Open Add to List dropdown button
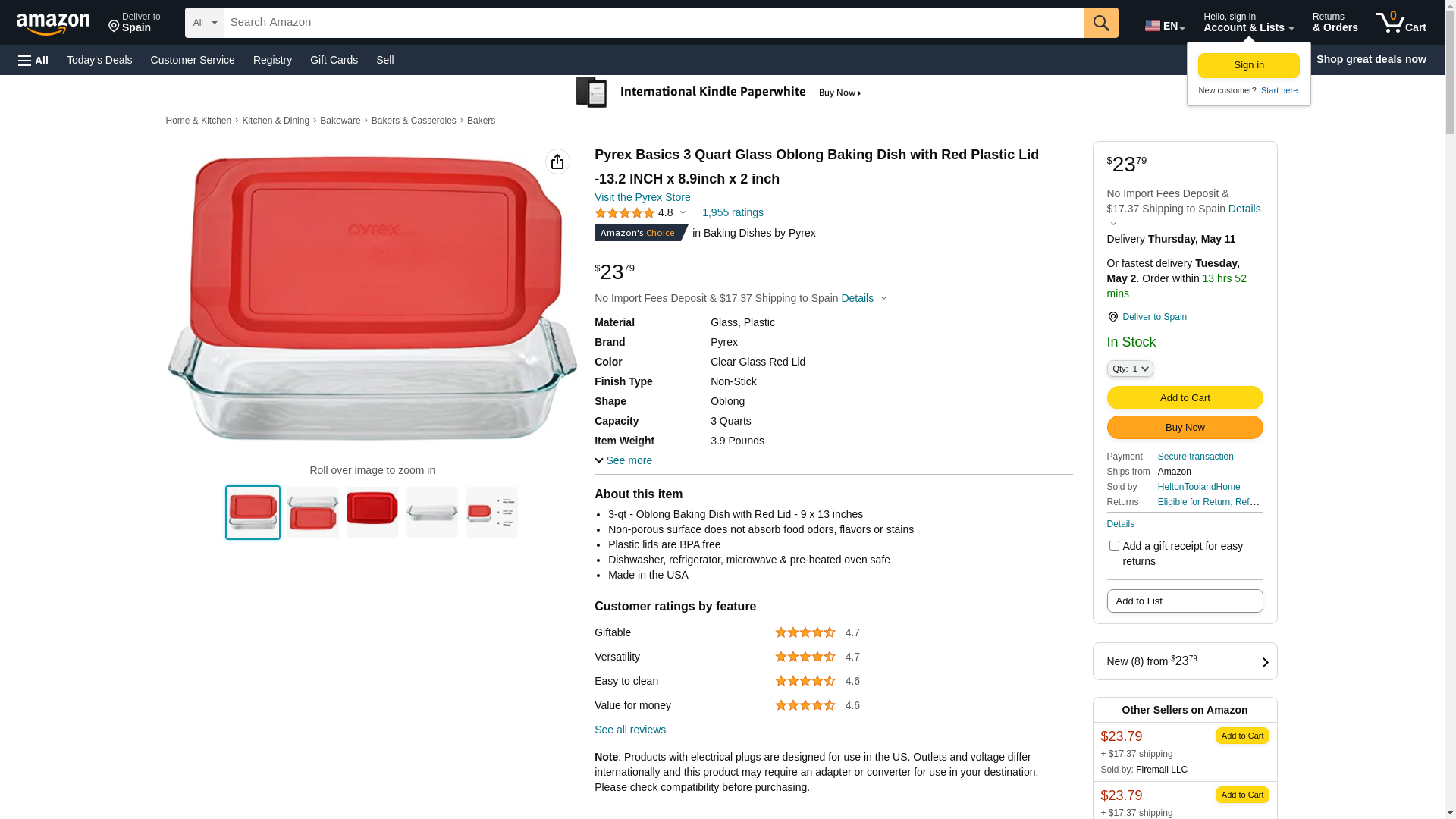This screenshot has height=819, width=1456. point(1185,601)
